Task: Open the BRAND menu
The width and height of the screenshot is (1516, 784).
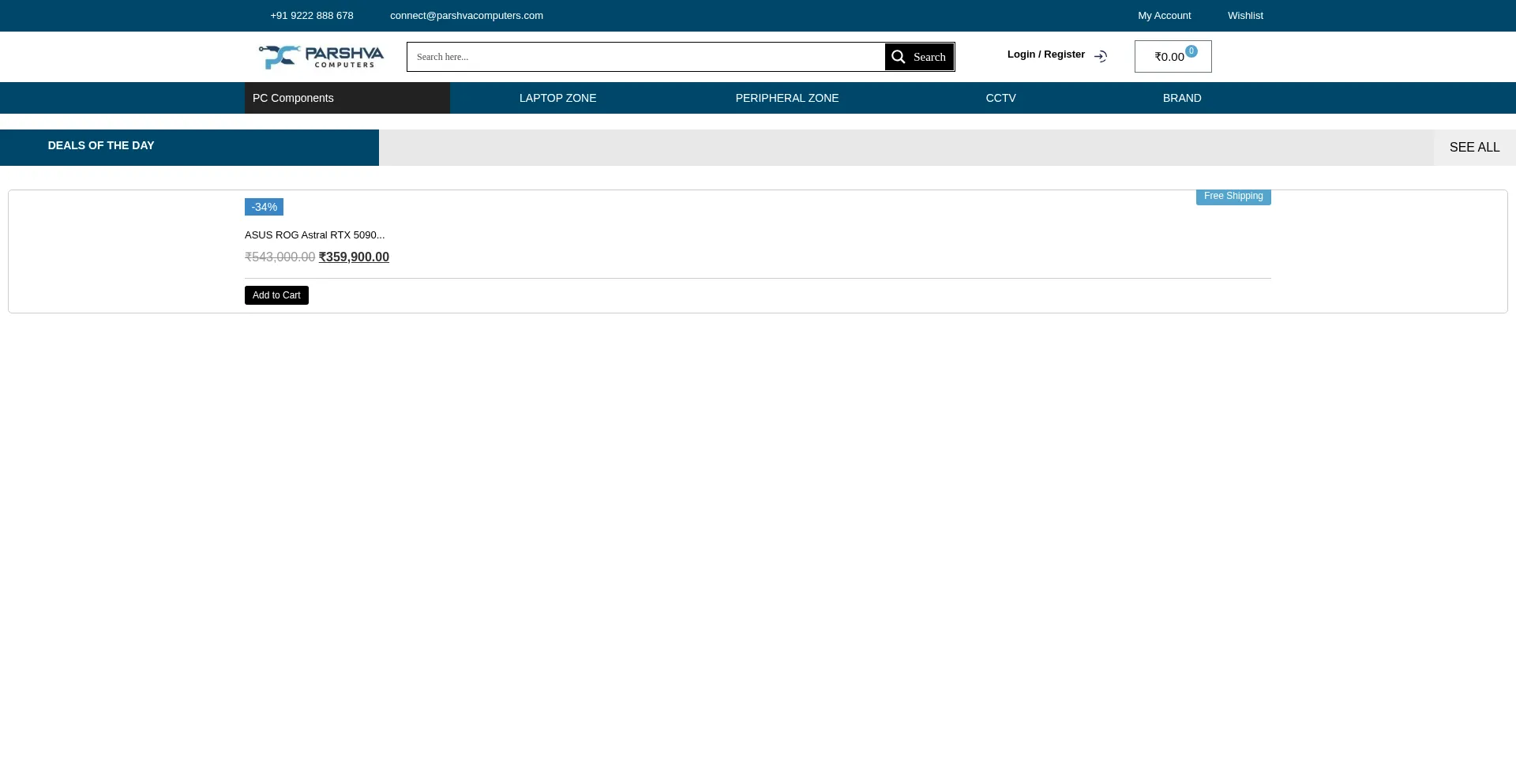Action: 1181,98
